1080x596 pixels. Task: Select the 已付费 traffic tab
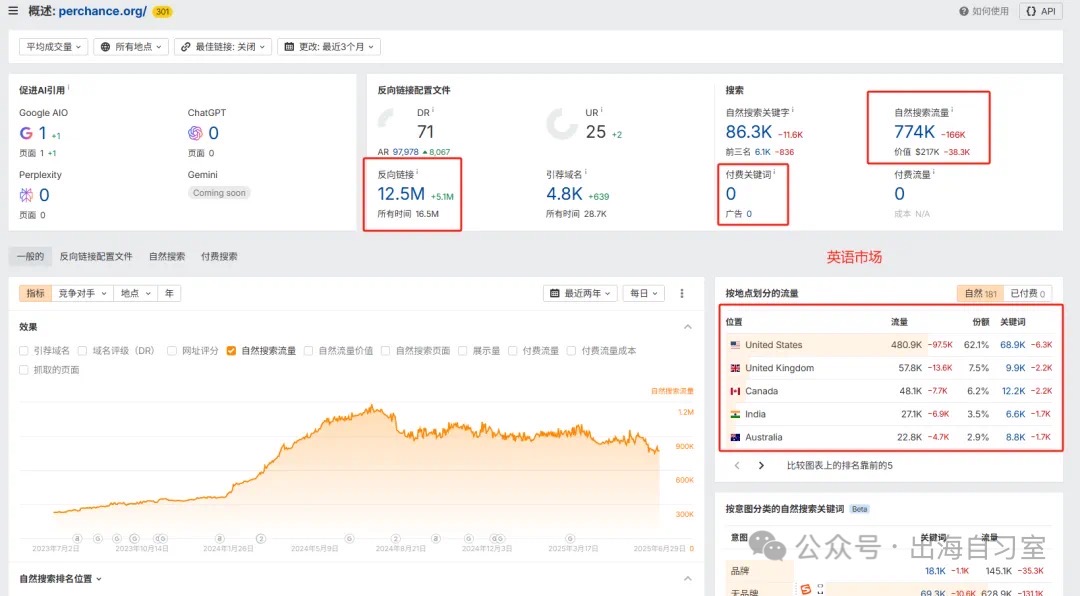(x=1028, y=294)
